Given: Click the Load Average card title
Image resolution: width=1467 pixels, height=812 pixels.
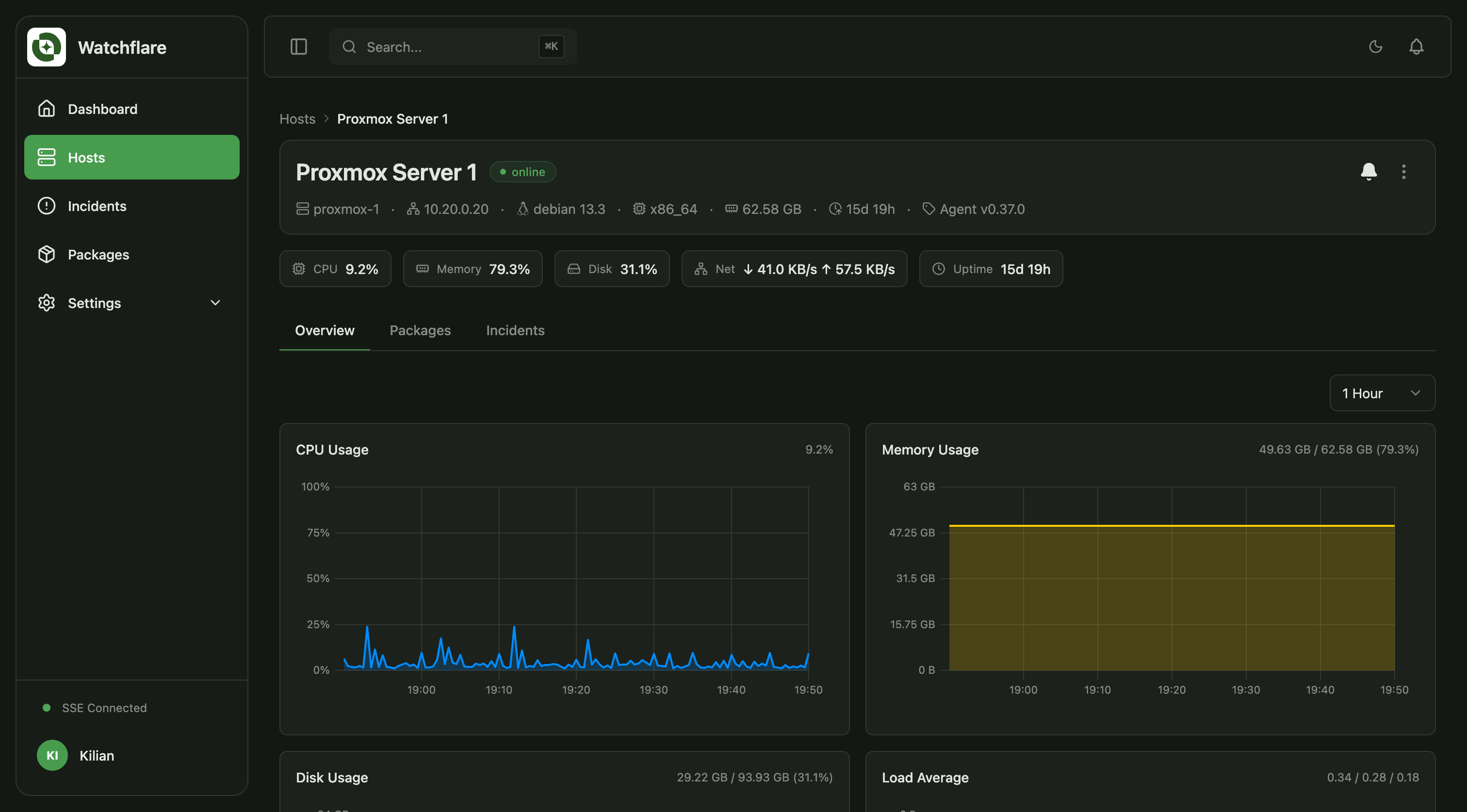Looking at the screenshot, I should (926, 777).
